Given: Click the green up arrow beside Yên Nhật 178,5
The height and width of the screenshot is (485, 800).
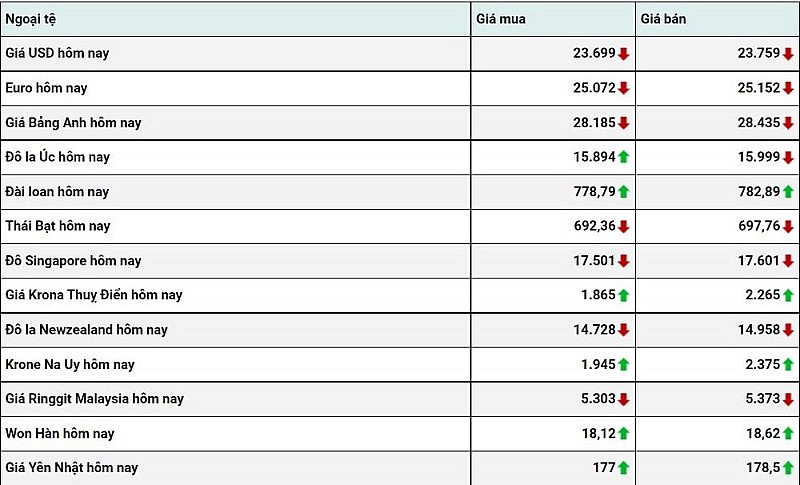Looking at the screenshot, I should tap(788, 468).
